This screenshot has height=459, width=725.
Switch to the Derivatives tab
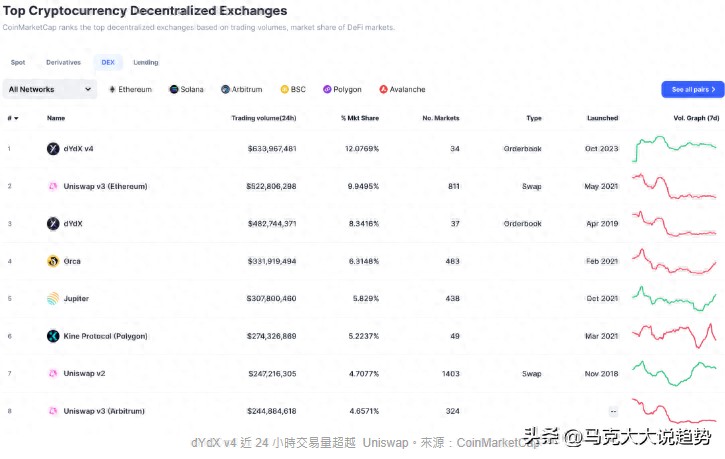[x=63, y=62]
